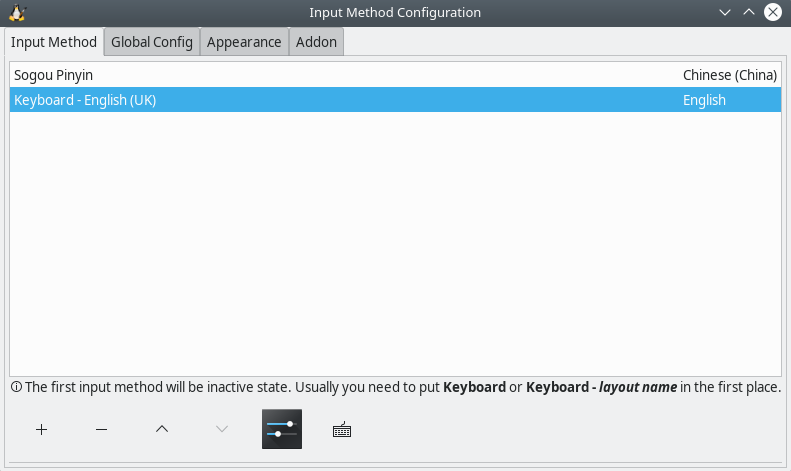Viewport: 791px width, 471px height.
Task: Open keyboard layout icon button
Action: [342, 429]
